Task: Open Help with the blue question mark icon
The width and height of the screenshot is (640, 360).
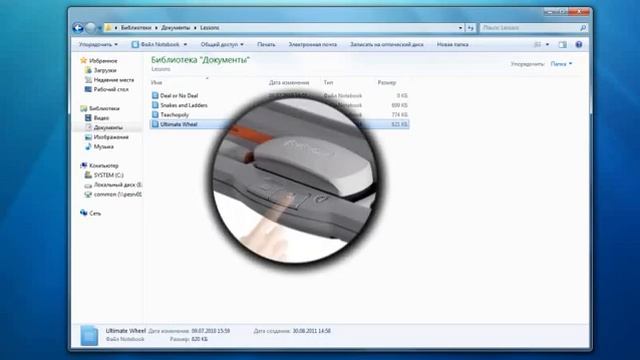Action: 579,44
